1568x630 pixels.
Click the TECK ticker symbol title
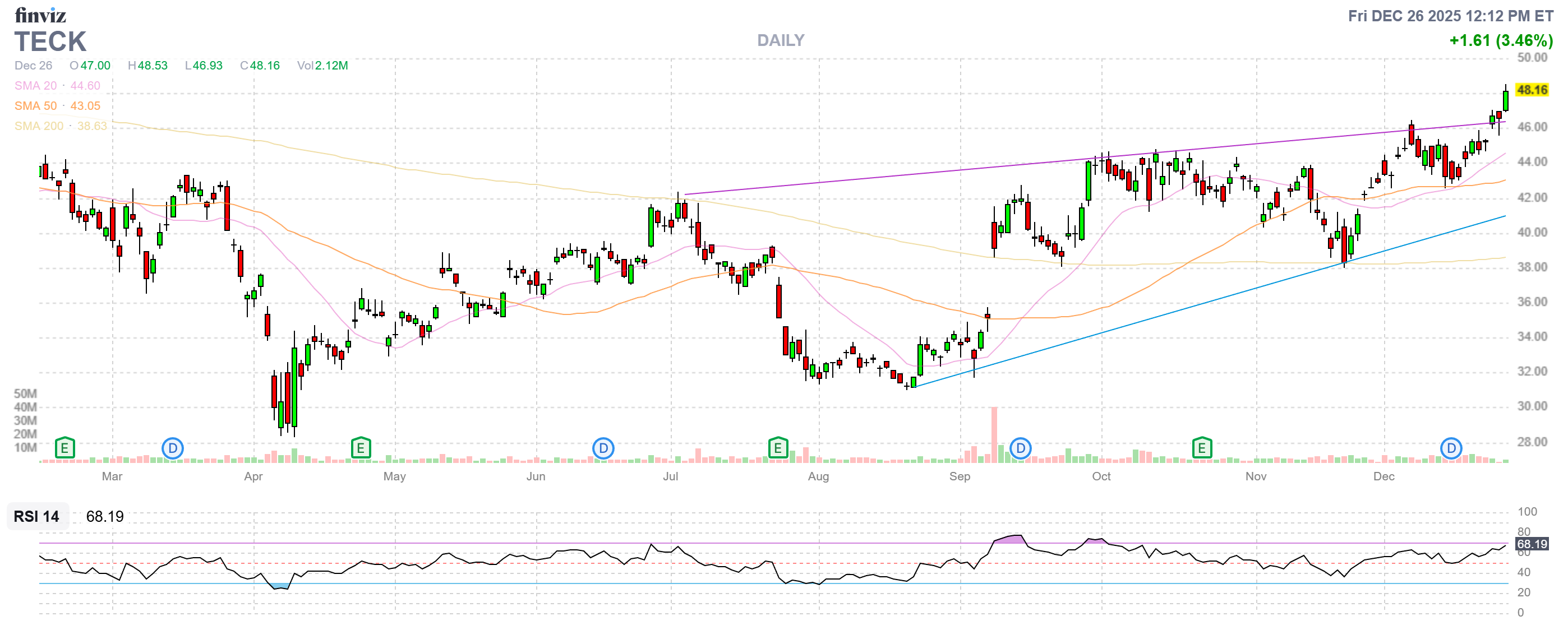pos(50,42)
